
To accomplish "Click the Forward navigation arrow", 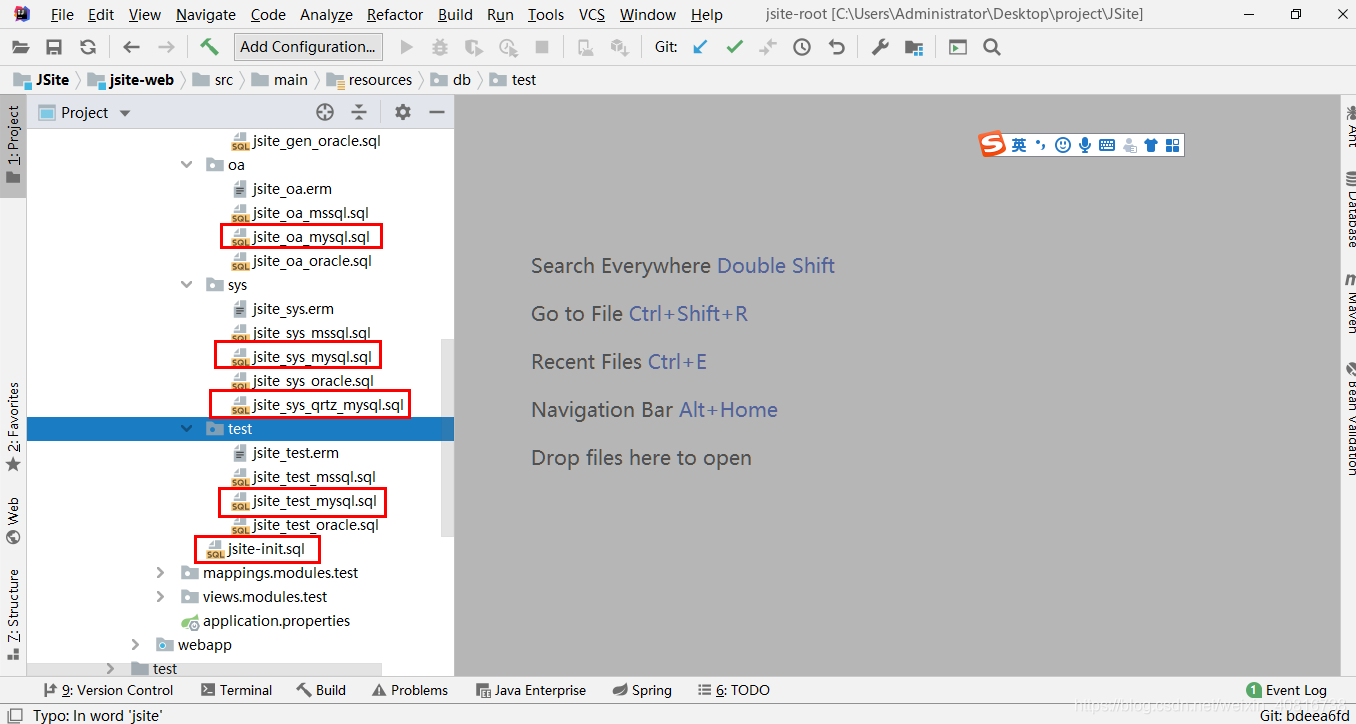I will point(166,47).
